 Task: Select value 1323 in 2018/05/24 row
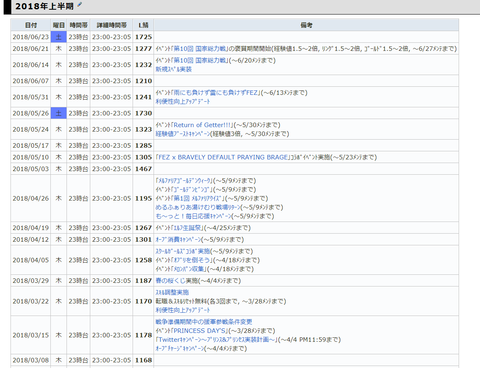(143, 129)
